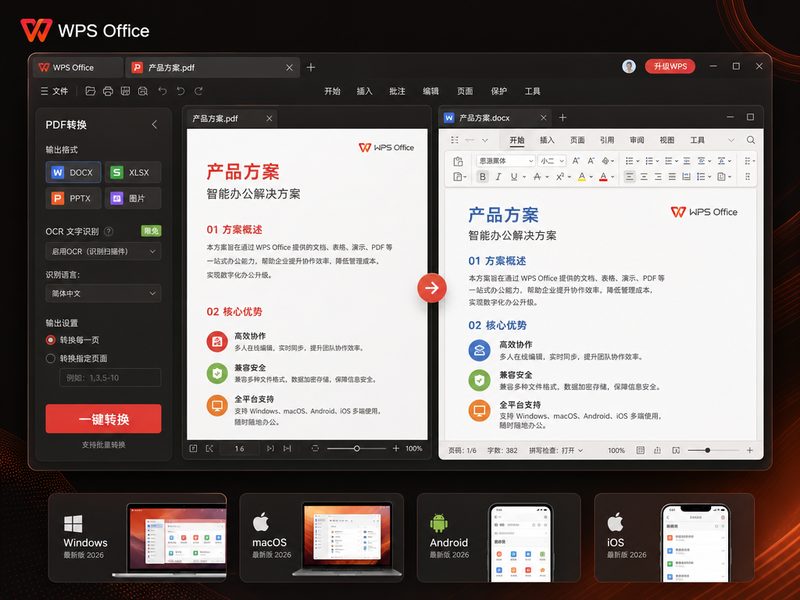Click the center align icon in docx ribbon

(x=644, y=177)
